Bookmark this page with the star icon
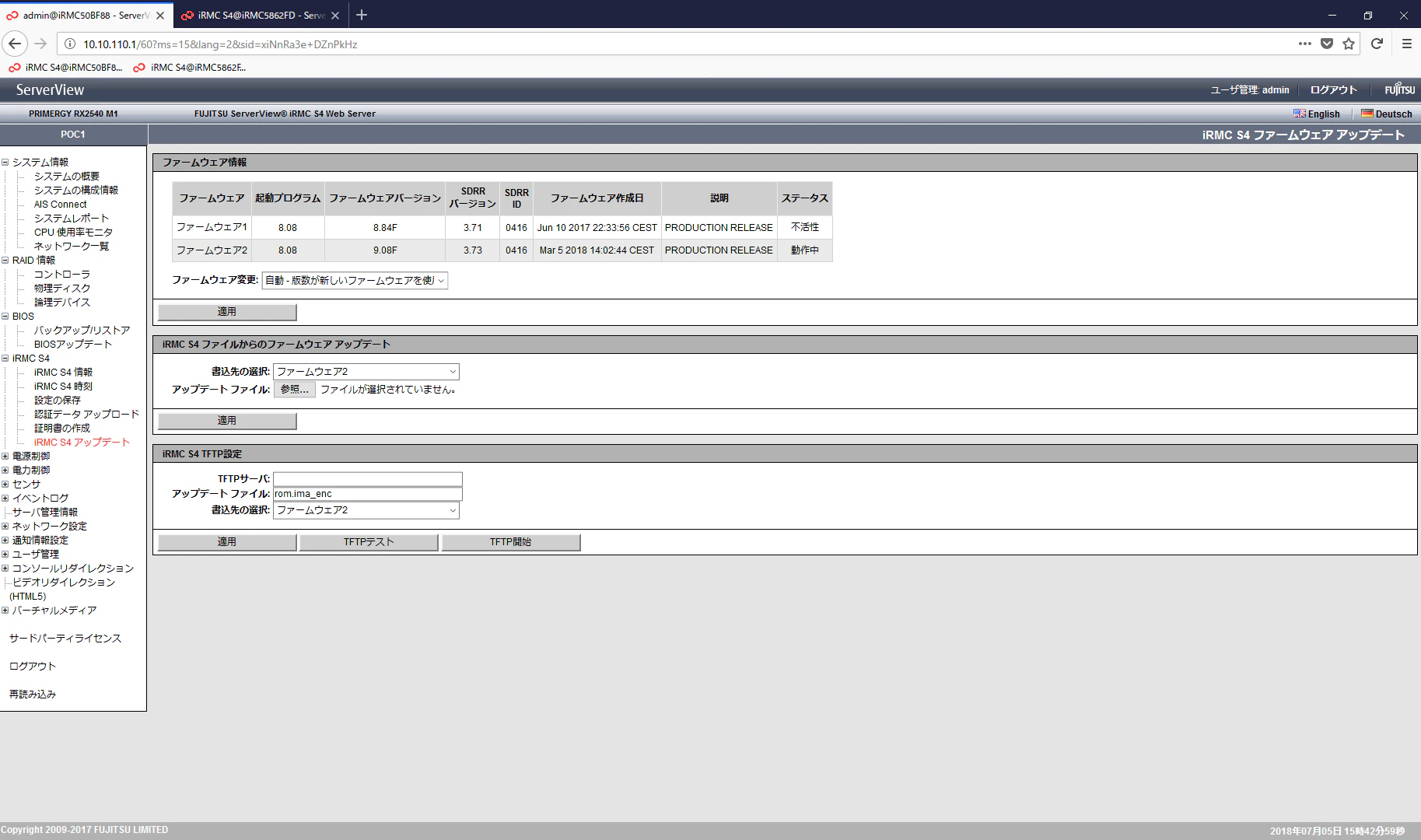This screenshot has width=1421, height=840. (x=1349, y=44)
